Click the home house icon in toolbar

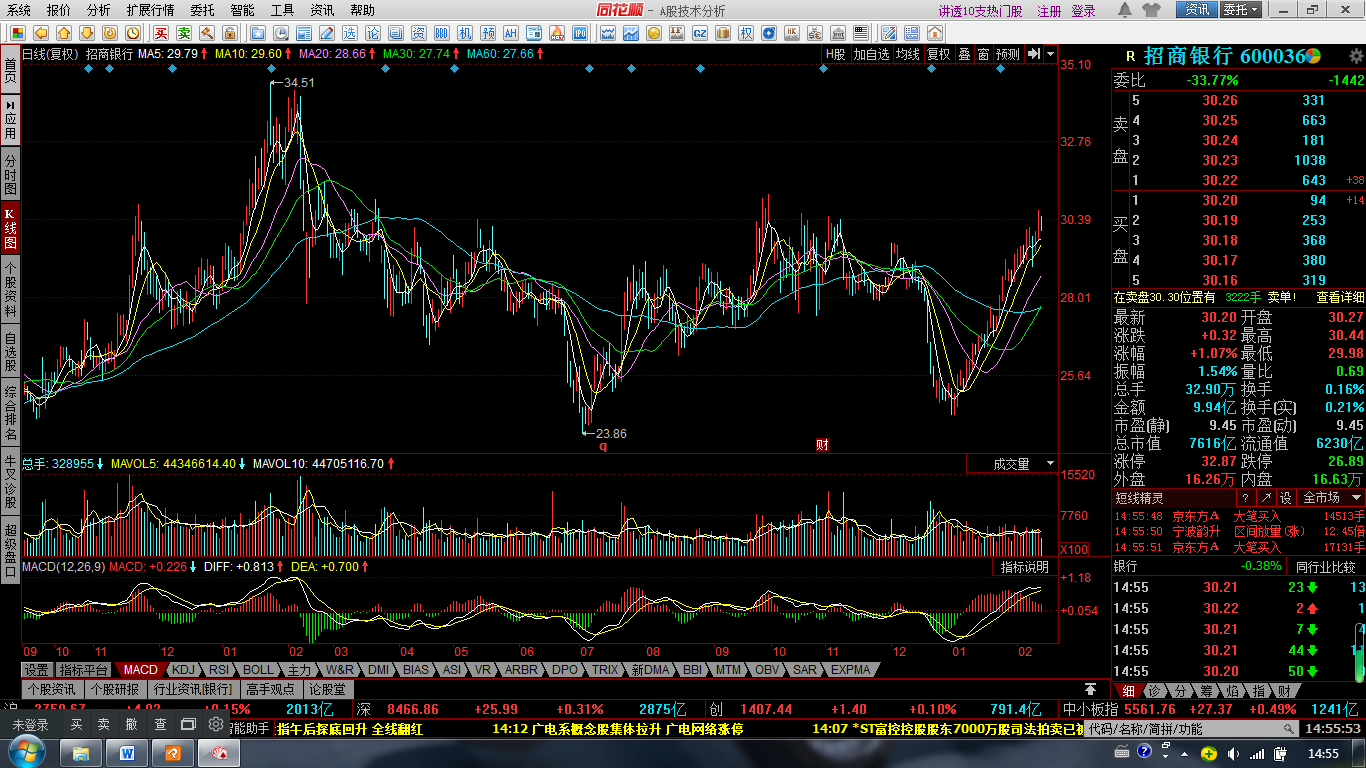click(935, 33)
